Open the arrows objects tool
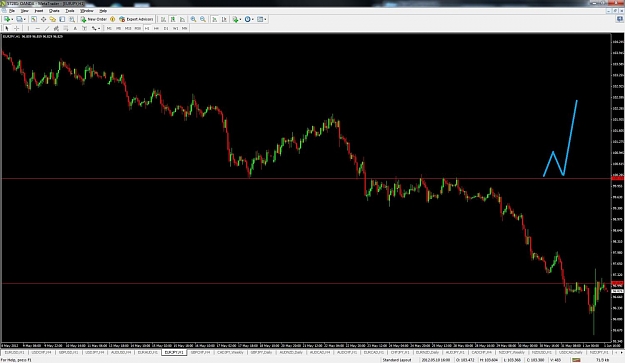This screenshot has height=363, width=625. pos(94,28)
